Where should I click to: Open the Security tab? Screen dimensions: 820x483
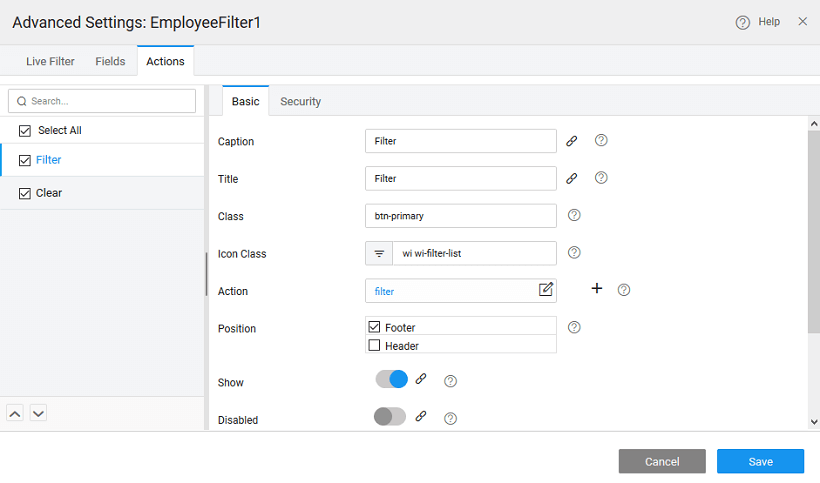click(300, 101)
